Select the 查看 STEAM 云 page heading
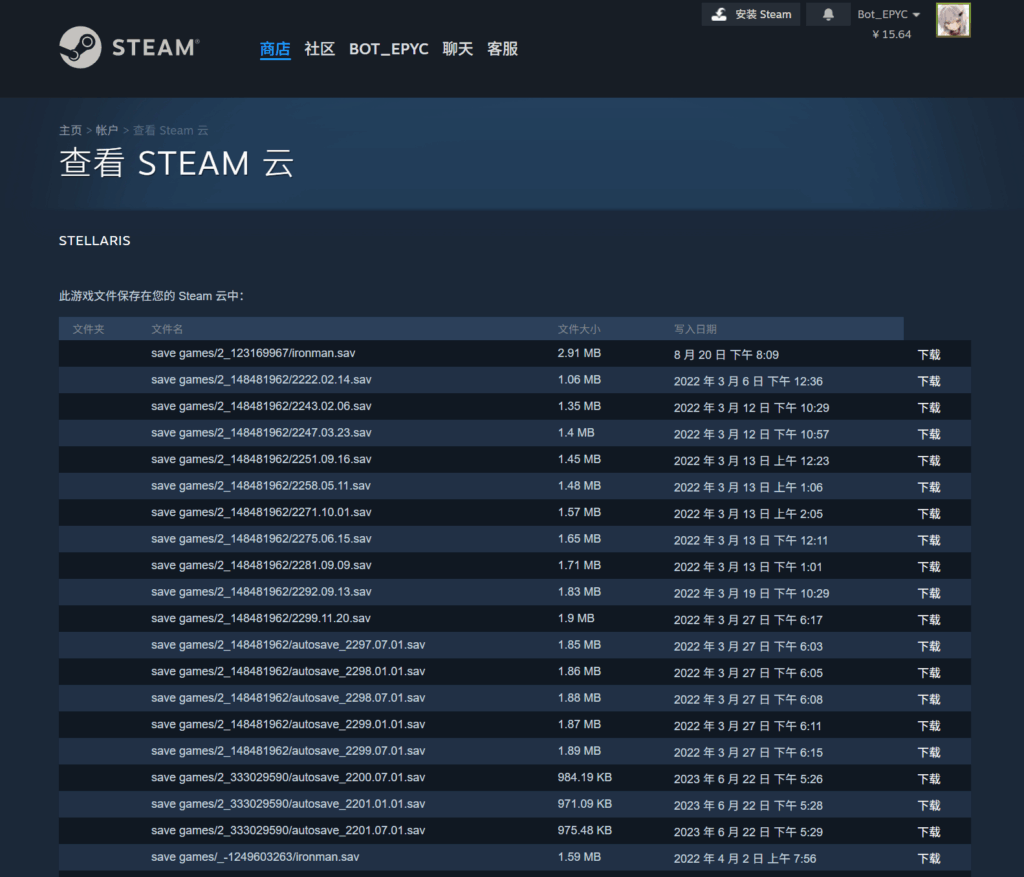This screenshot has width=1024, height=877. (x=176, y=163)
